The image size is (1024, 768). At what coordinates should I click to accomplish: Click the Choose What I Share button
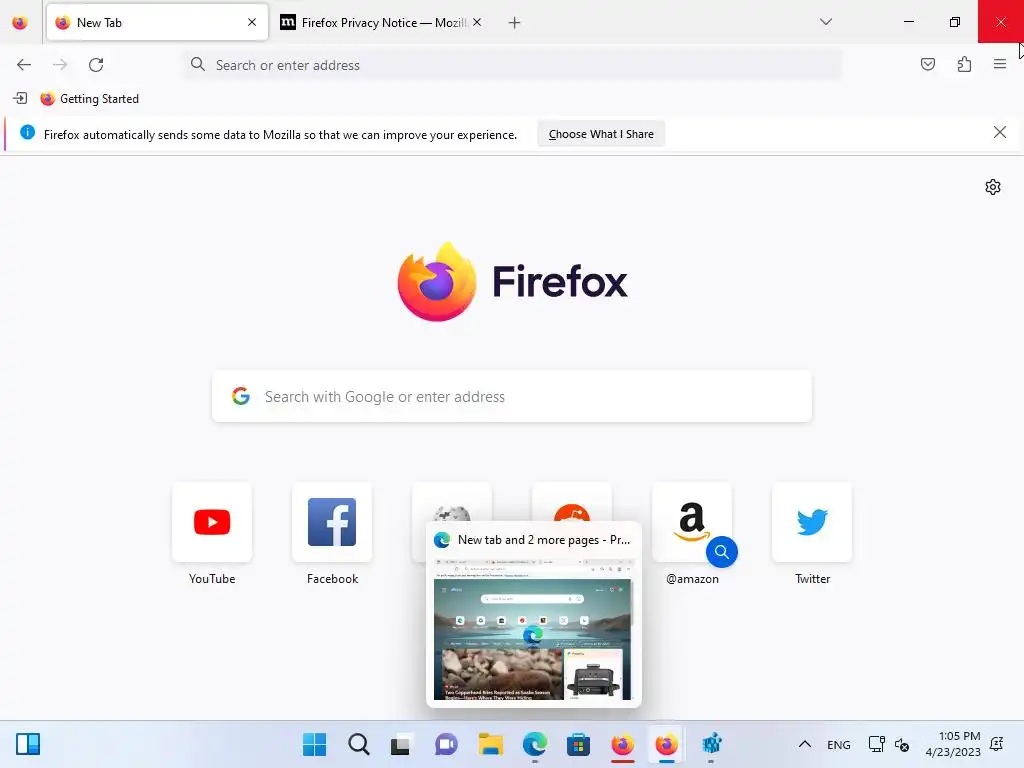coord(601,134)
